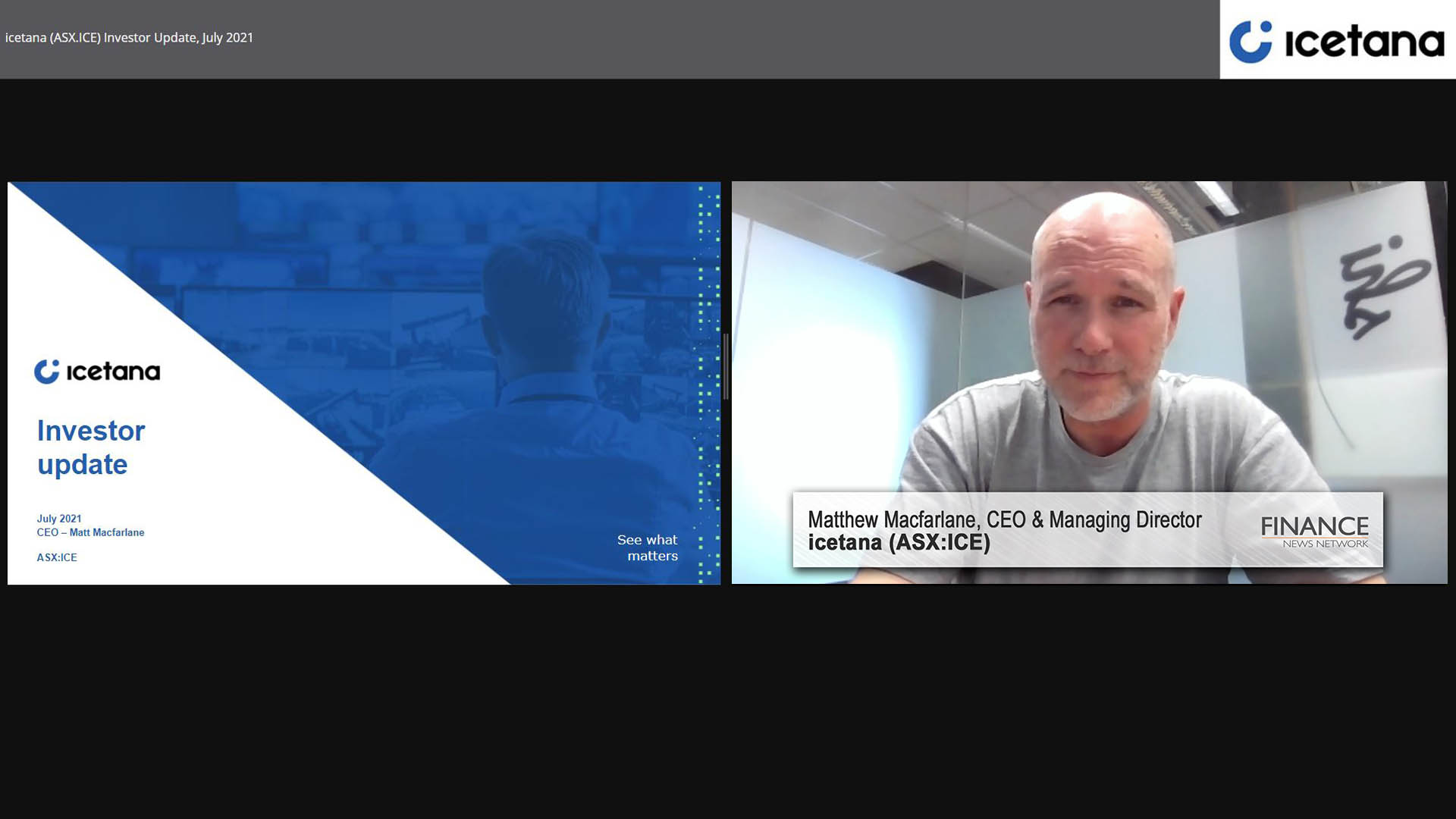This screenshot has width=1456, height=819.
Task: Click the blue circular icetana symbol top-right
Action: coord(1250,42)
